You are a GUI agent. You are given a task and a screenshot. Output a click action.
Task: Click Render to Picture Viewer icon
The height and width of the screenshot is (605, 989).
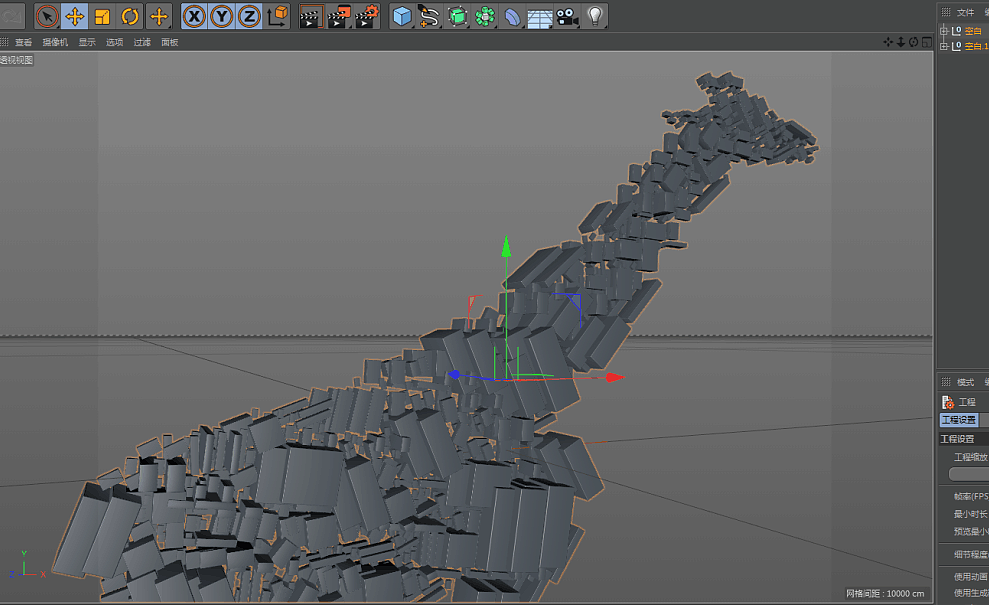339,16
